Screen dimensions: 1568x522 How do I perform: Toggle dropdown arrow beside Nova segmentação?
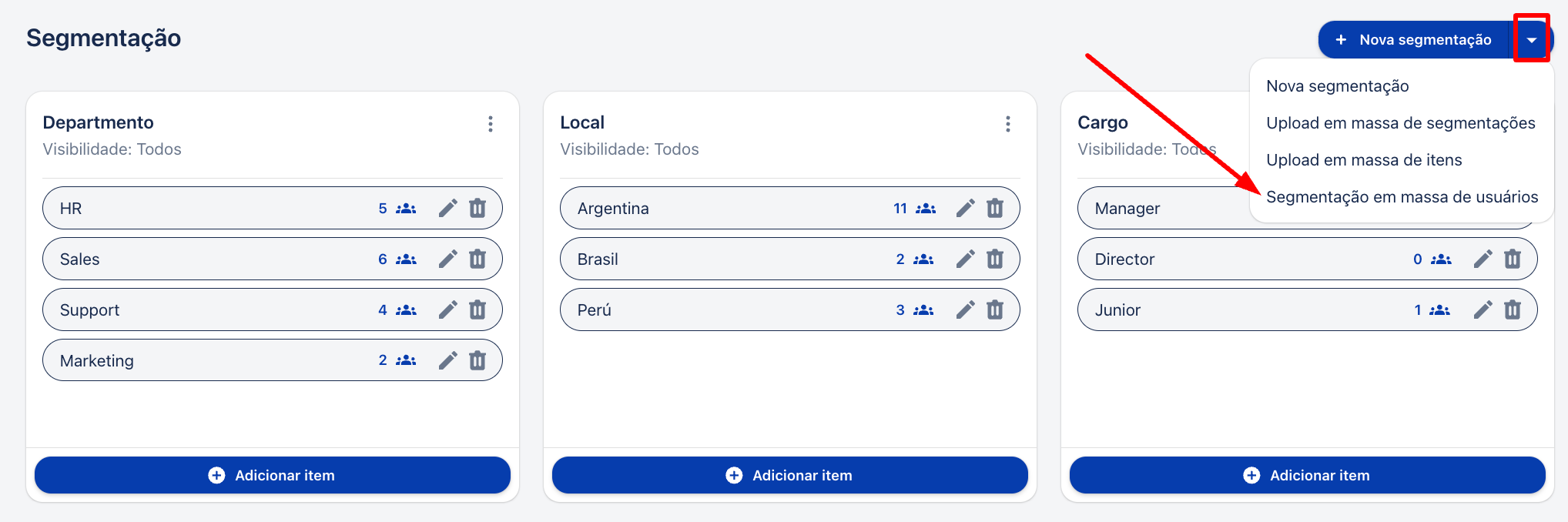point(1532,39)
